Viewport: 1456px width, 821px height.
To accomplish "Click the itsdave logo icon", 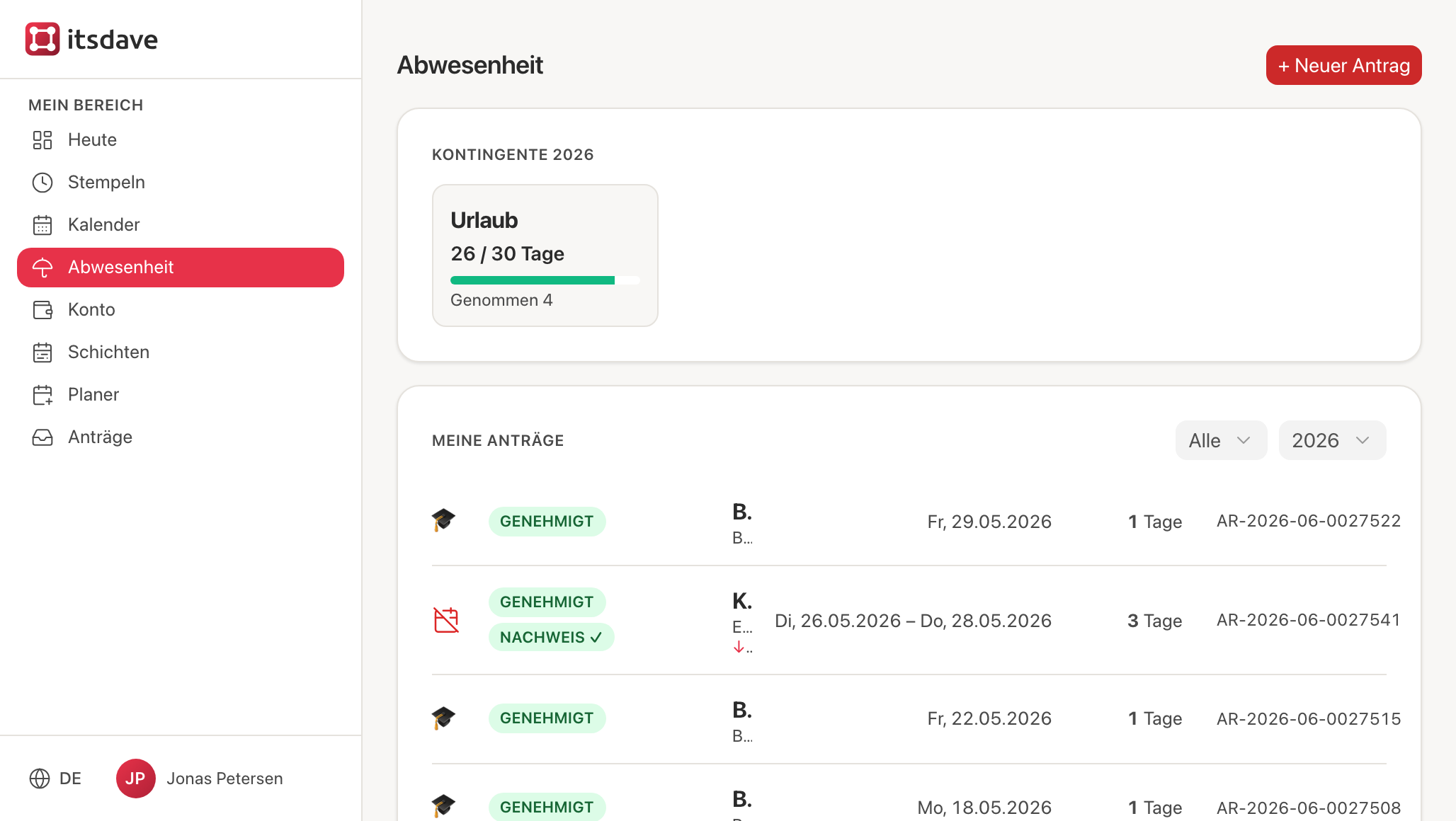I will point(42,39).
